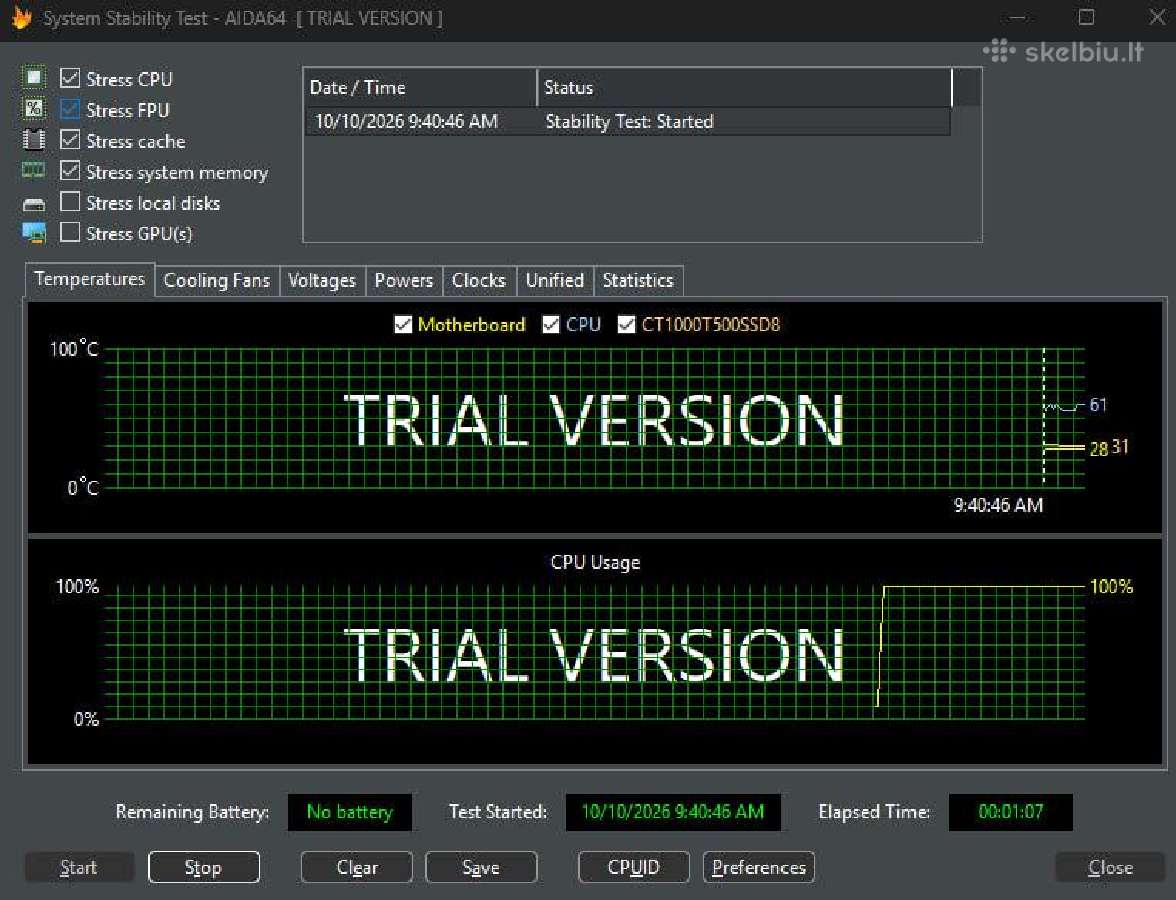Select the Temperatures tab
1176x900 pixels.
(x=90, y=279)
